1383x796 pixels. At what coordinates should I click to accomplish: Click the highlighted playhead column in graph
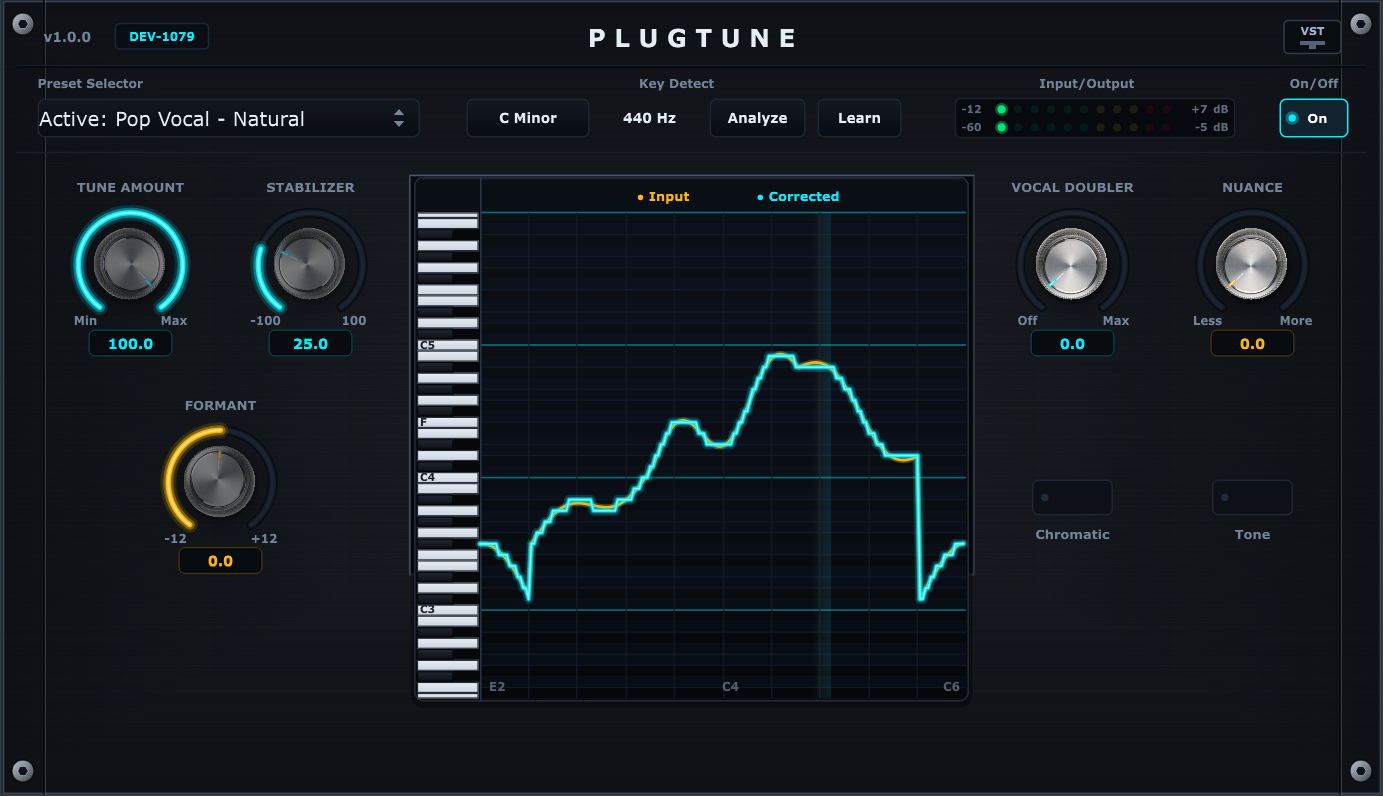[825, 455]
